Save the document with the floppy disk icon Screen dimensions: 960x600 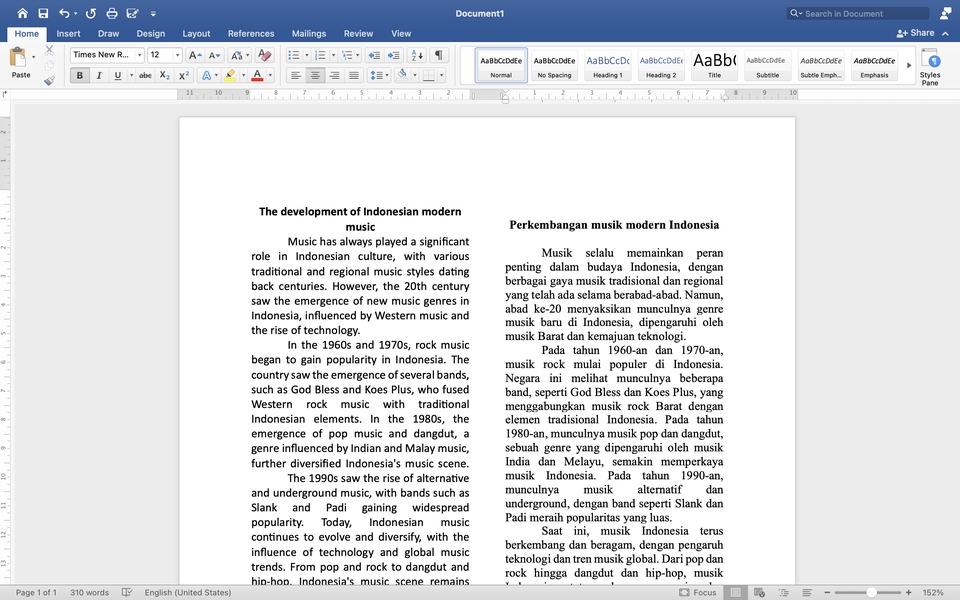pos(43,13)
